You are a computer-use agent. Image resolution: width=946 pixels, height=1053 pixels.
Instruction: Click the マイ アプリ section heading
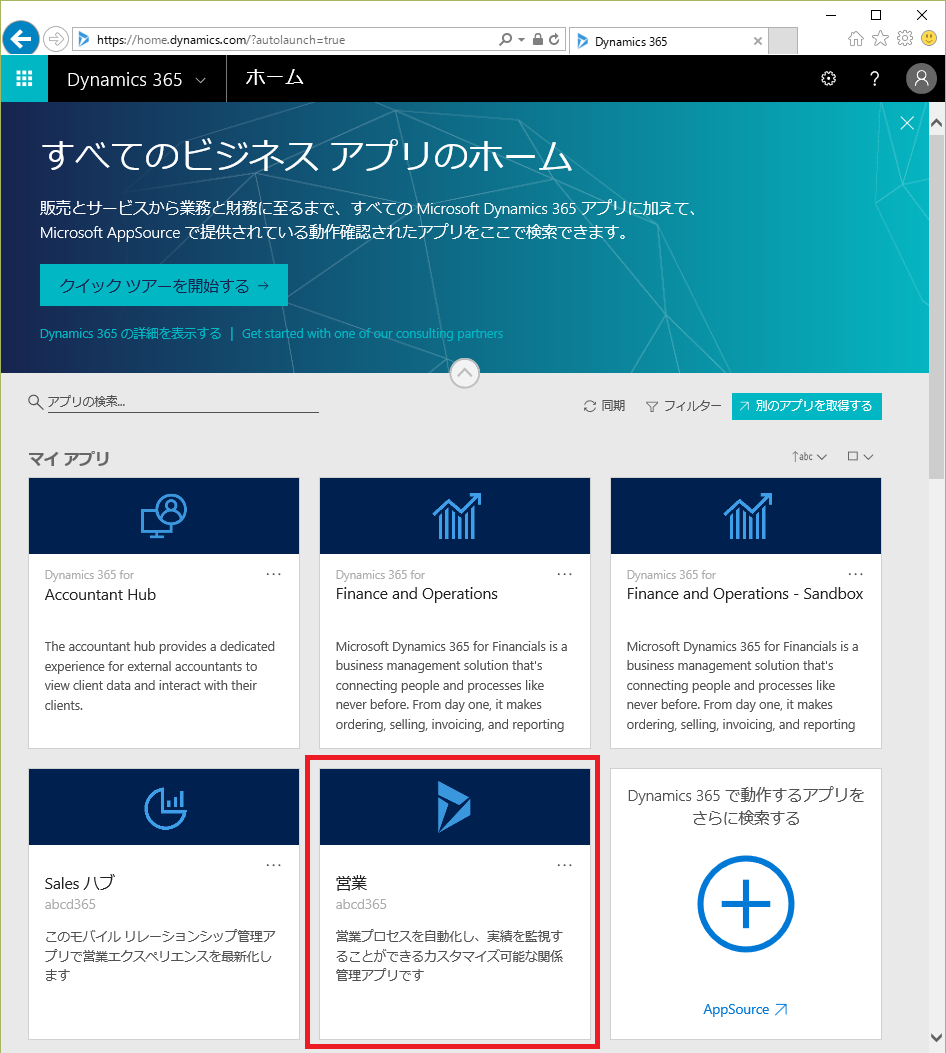tap(69, 459)
